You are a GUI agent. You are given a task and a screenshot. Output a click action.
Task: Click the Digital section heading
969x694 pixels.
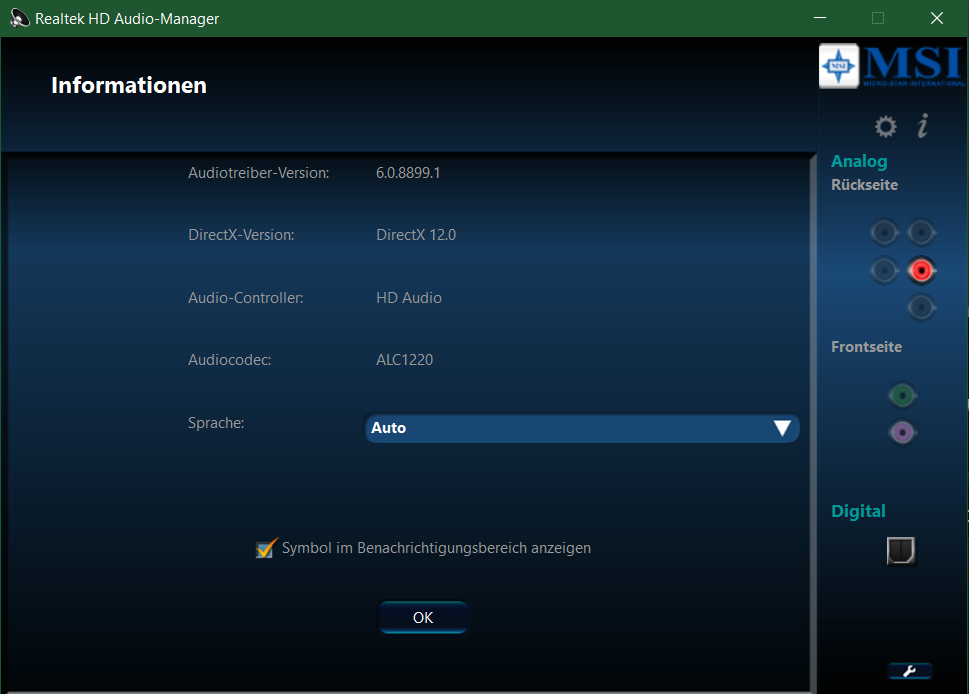(858, 511)
